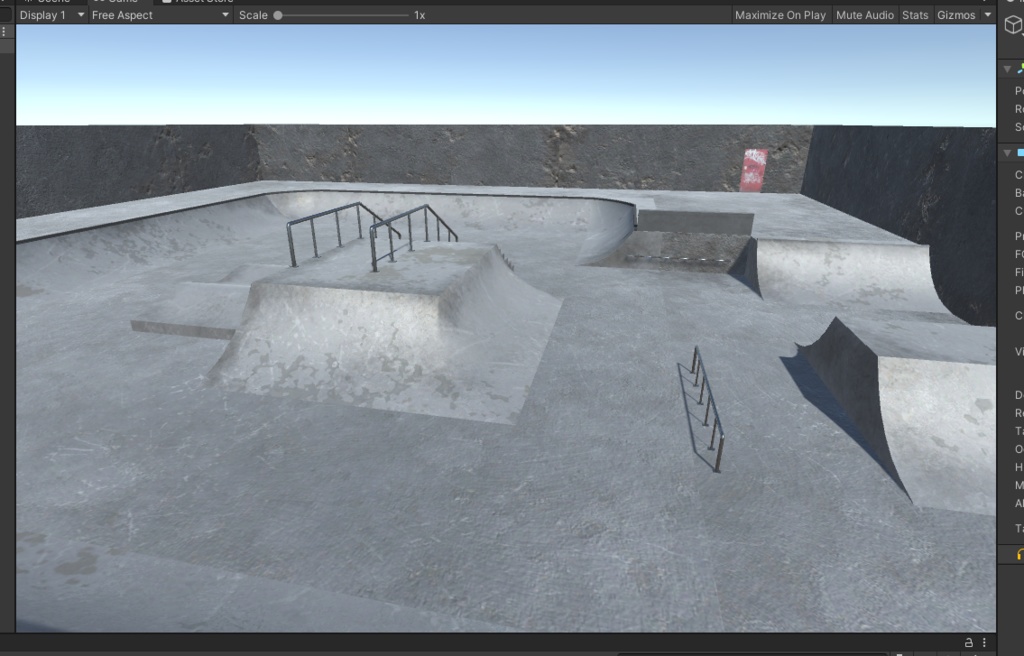Enable Maximize On Play
Screen dimensions: 1024x656
click(x=781, y=15)
